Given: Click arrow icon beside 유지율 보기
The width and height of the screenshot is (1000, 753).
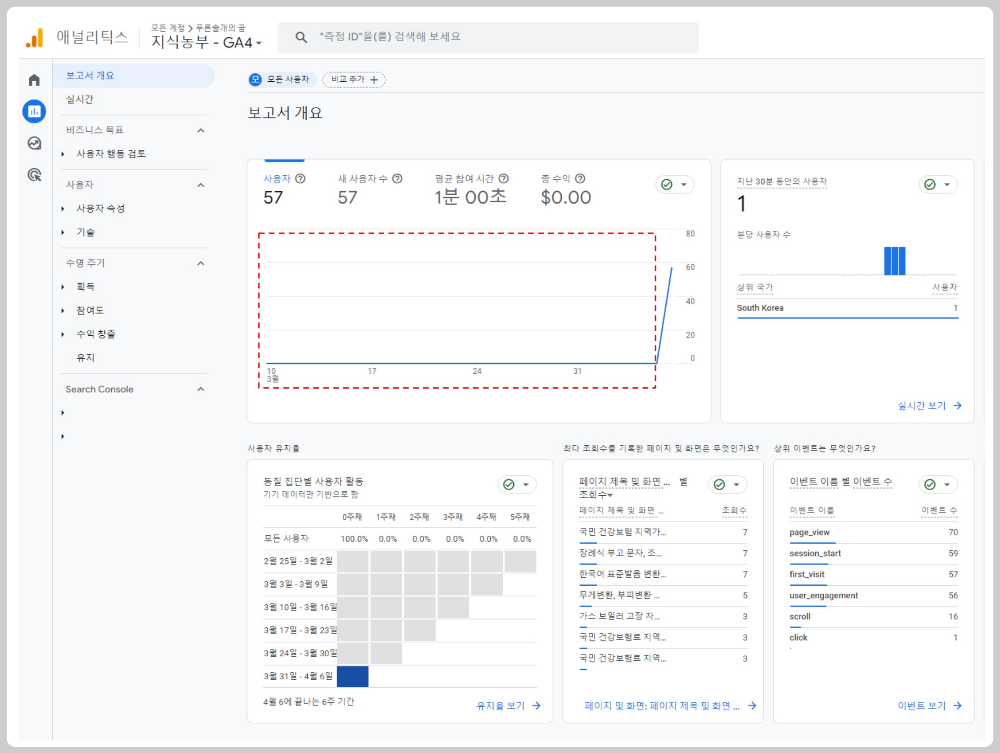Looking at the screenshot, I should 536,706.
